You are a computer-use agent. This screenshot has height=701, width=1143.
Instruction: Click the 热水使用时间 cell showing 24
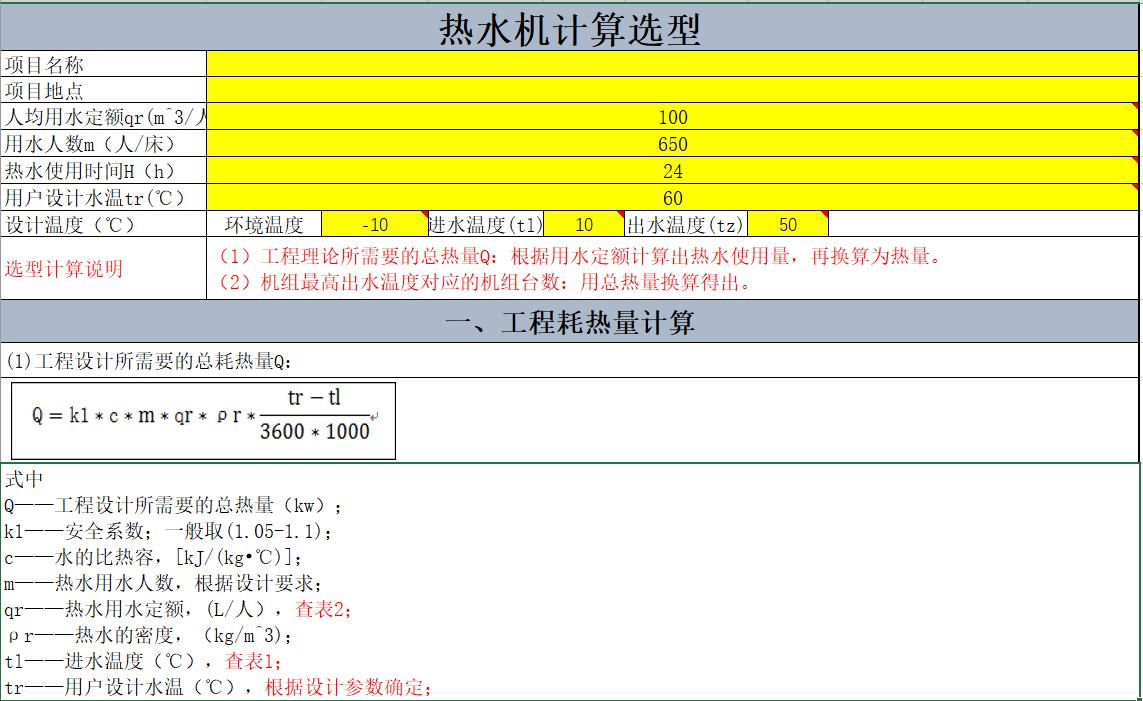(x=672, y=170)
